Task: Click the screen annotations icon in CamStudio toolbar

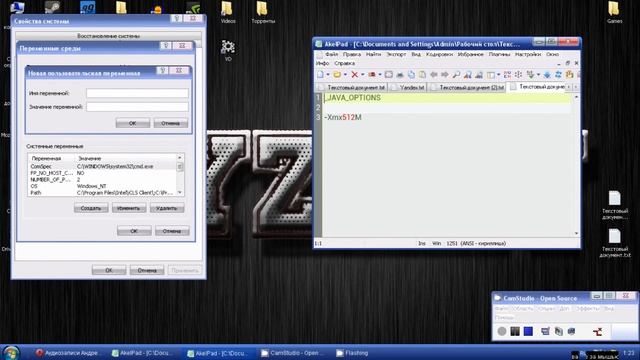Action: pos(545,331)
